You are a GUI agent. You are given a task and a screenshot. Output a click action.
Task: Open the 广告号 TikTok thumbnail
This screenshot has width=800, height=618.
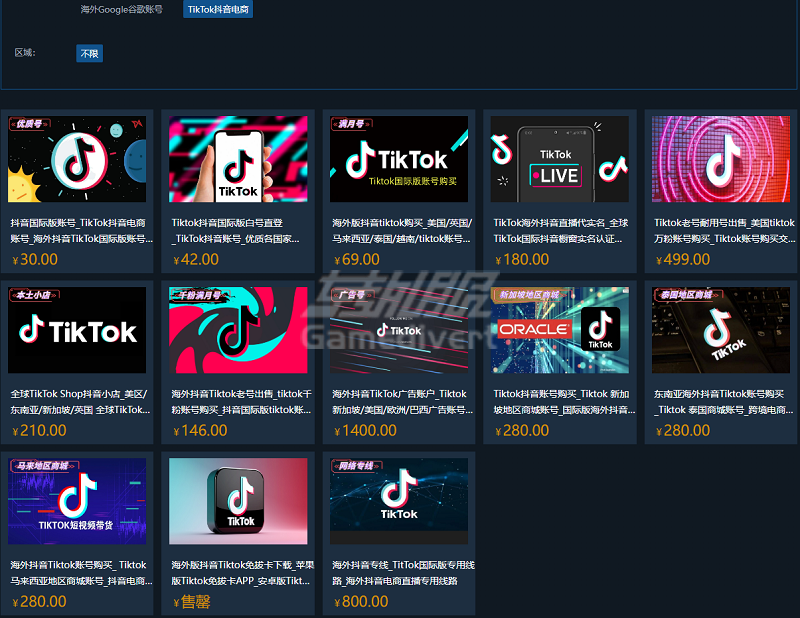[x=399, y=330]
